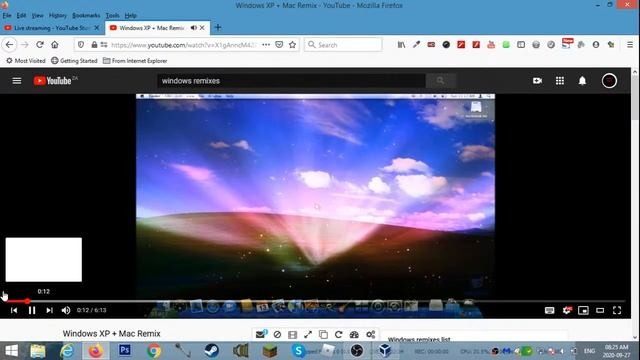640x360 pixels.
Task: Pause the YouTube video
Action: pos(32,311)
